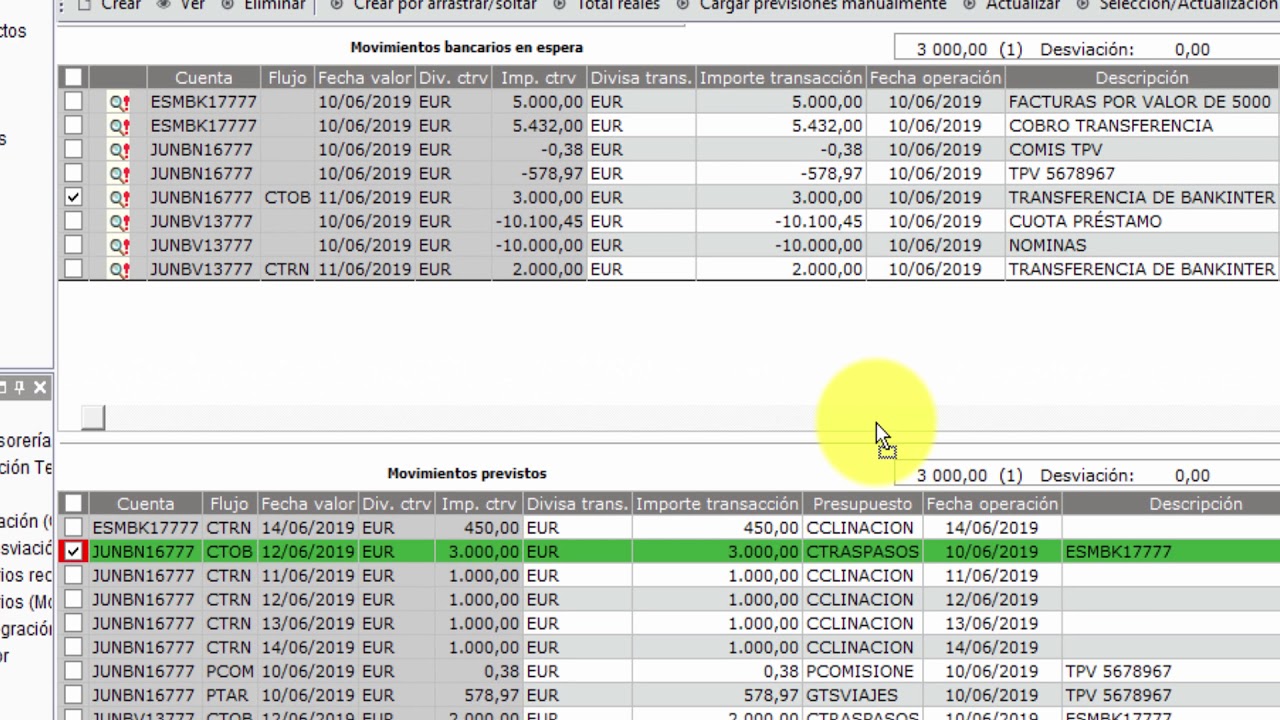The height and width of the screenshot is (720, 1280).
Task: Tick checkbox for forecast ESMBK17777 450,00 row
Action: tap(73, 527)
